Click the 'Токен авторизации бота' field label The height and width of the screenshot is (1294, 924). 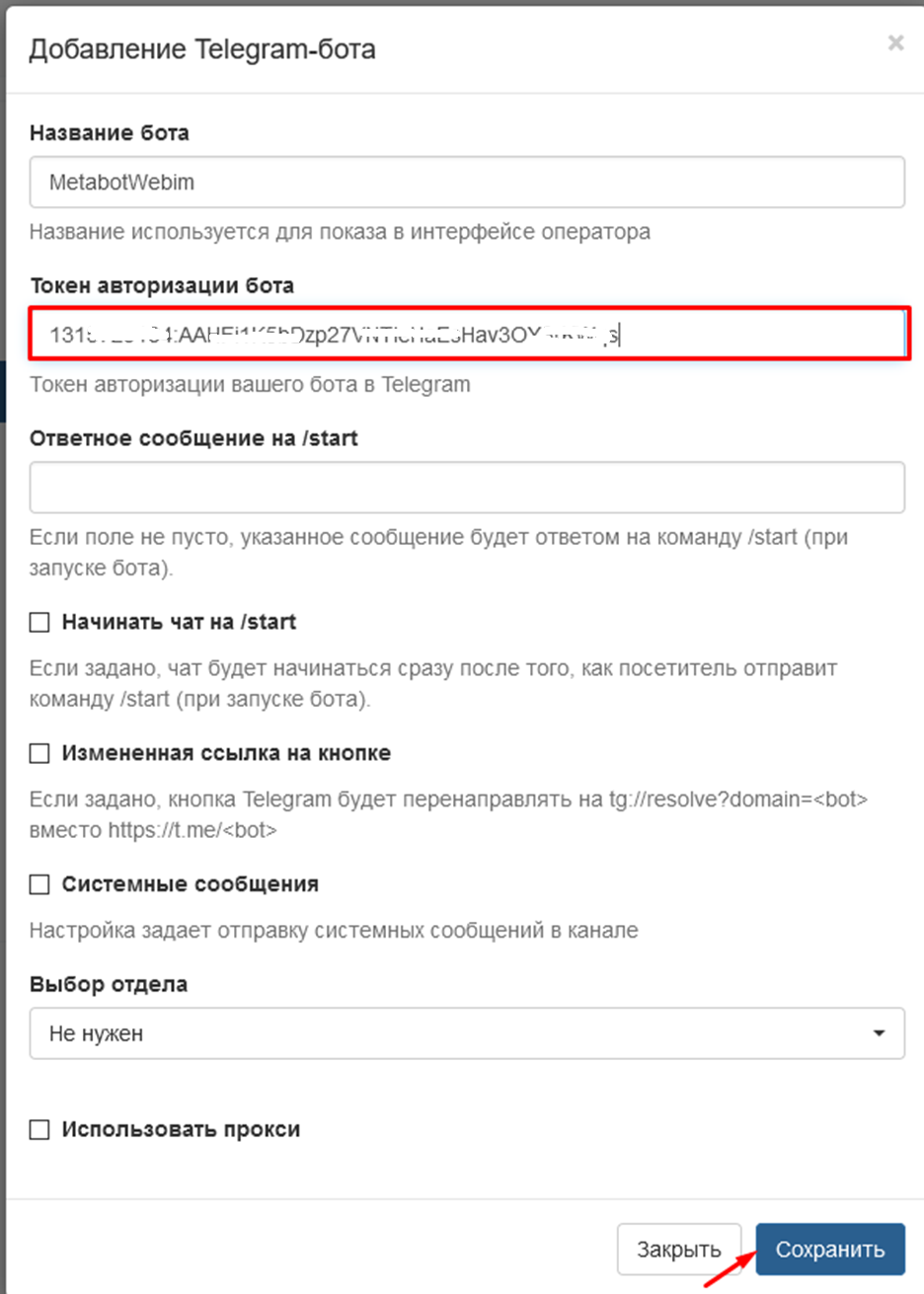click(x=162, y=285)
